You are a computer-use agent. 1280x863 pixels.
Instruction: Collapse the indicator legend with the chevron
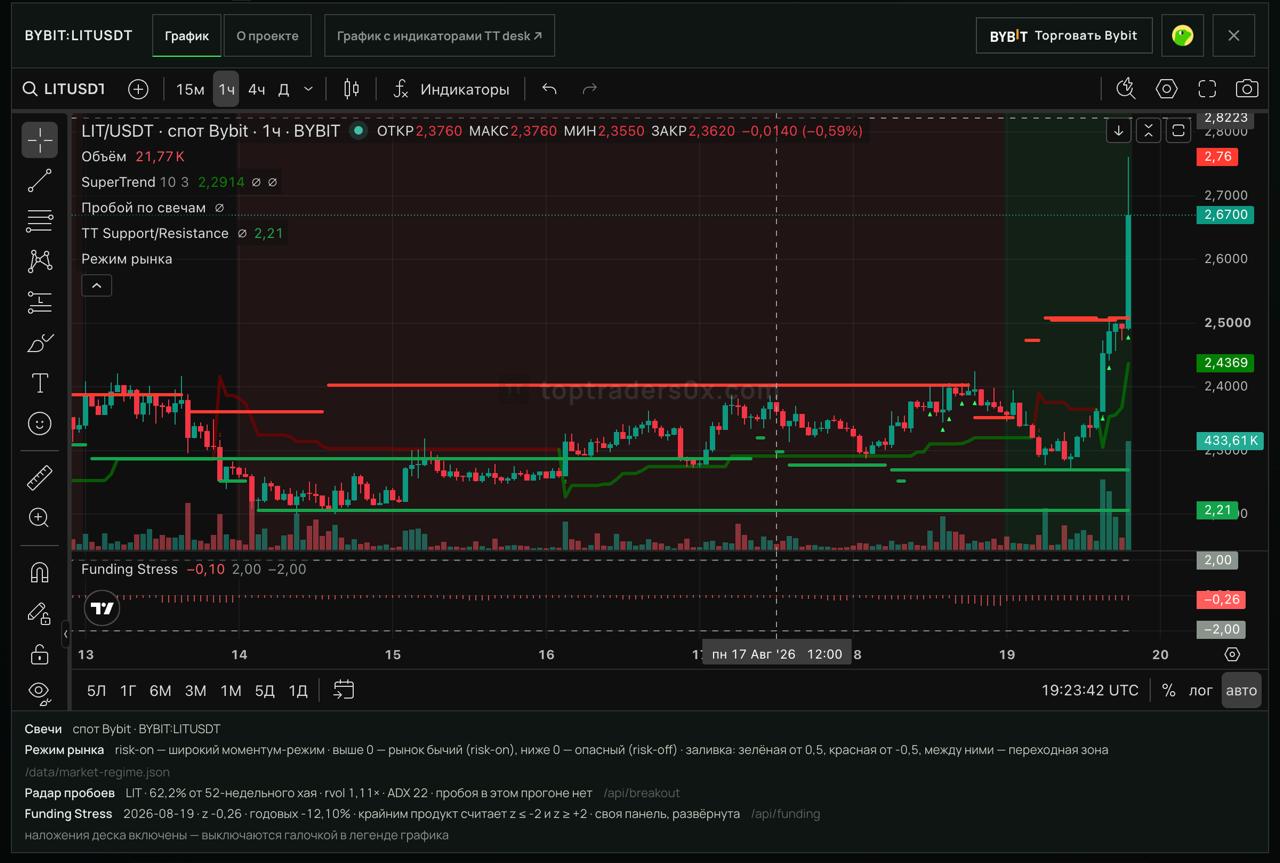click(96, 286)
